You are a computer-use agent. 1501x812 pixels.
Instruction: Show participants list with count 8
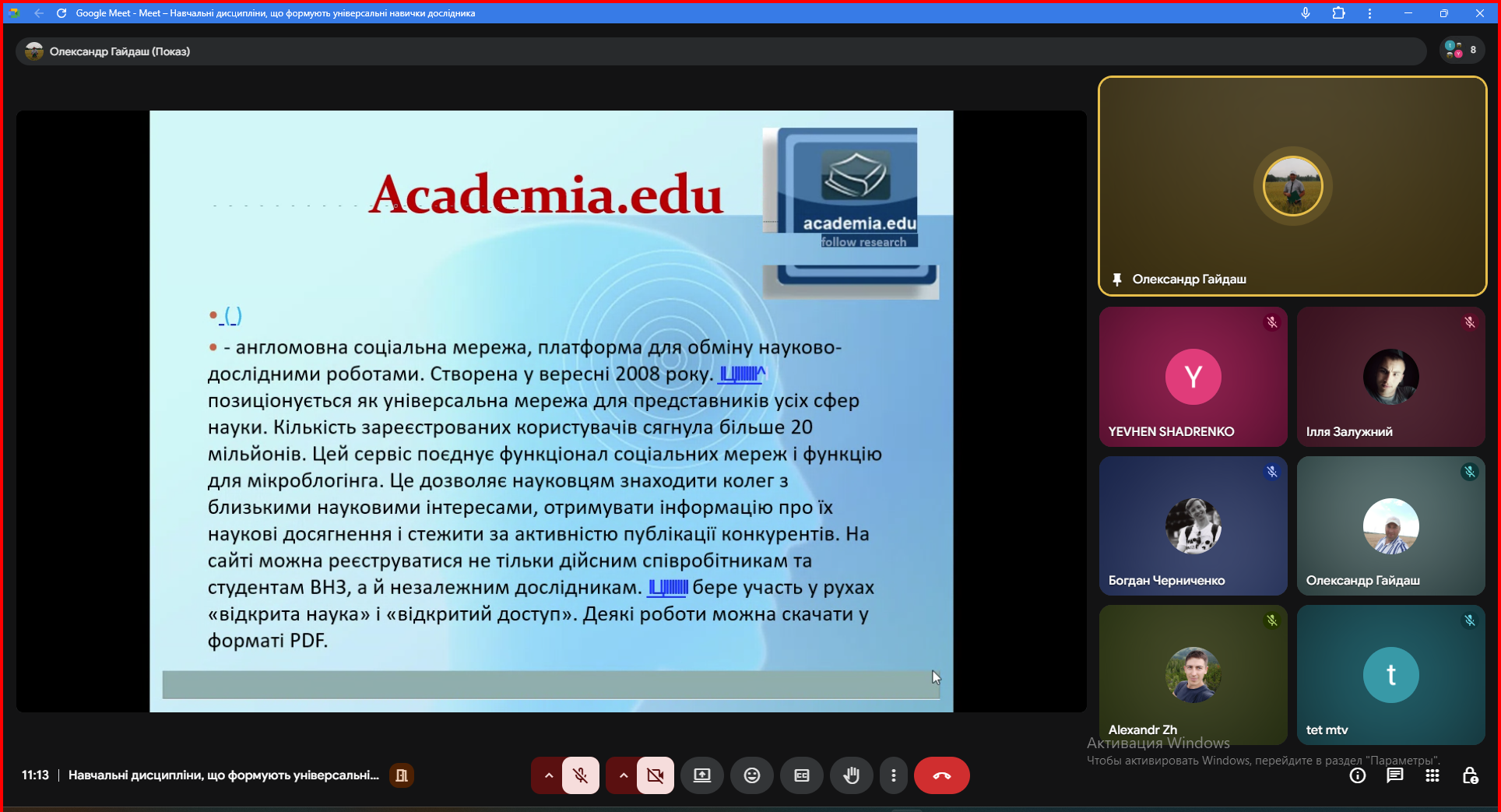tap(1461, 50)
